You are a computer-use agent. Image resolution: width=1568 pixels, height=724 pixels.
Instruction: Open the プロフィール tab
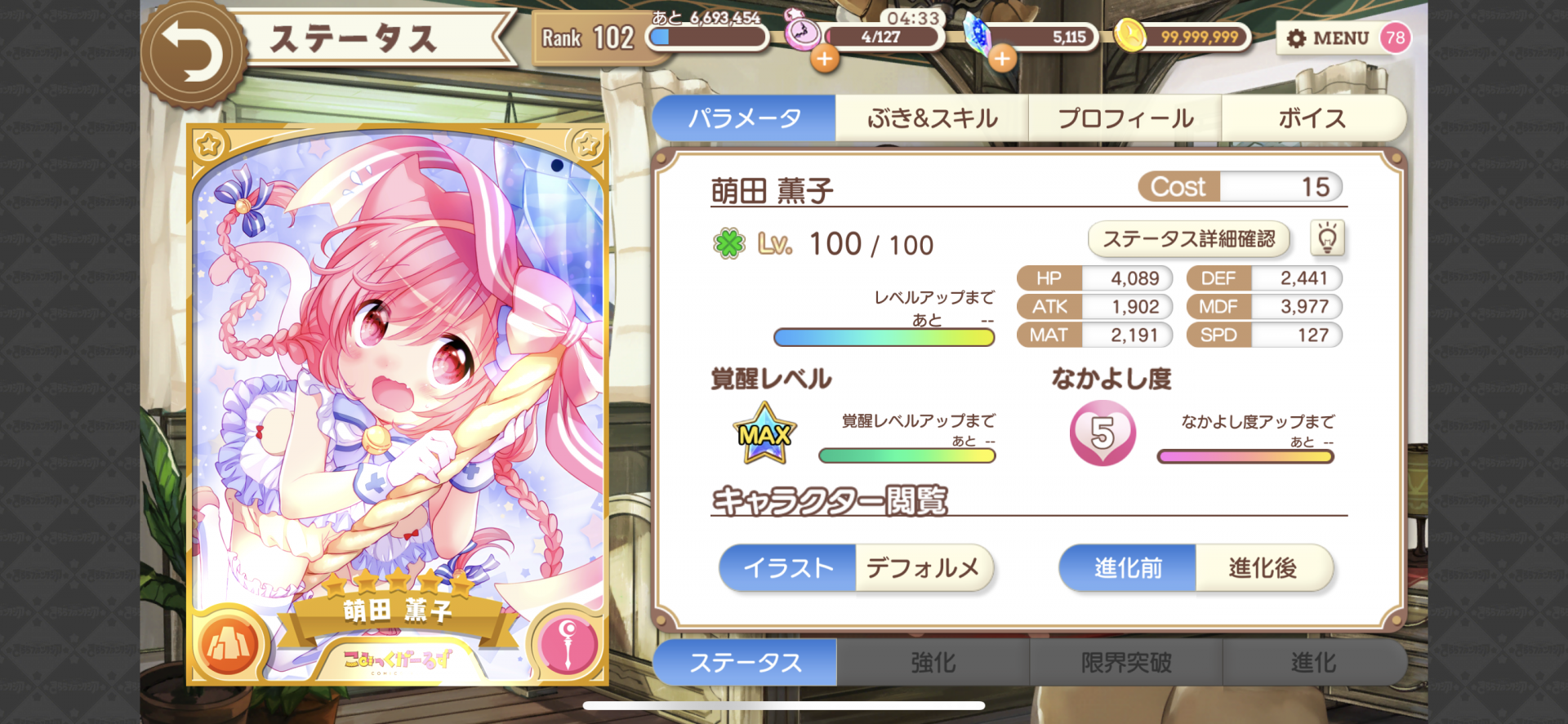(1125, 118)
